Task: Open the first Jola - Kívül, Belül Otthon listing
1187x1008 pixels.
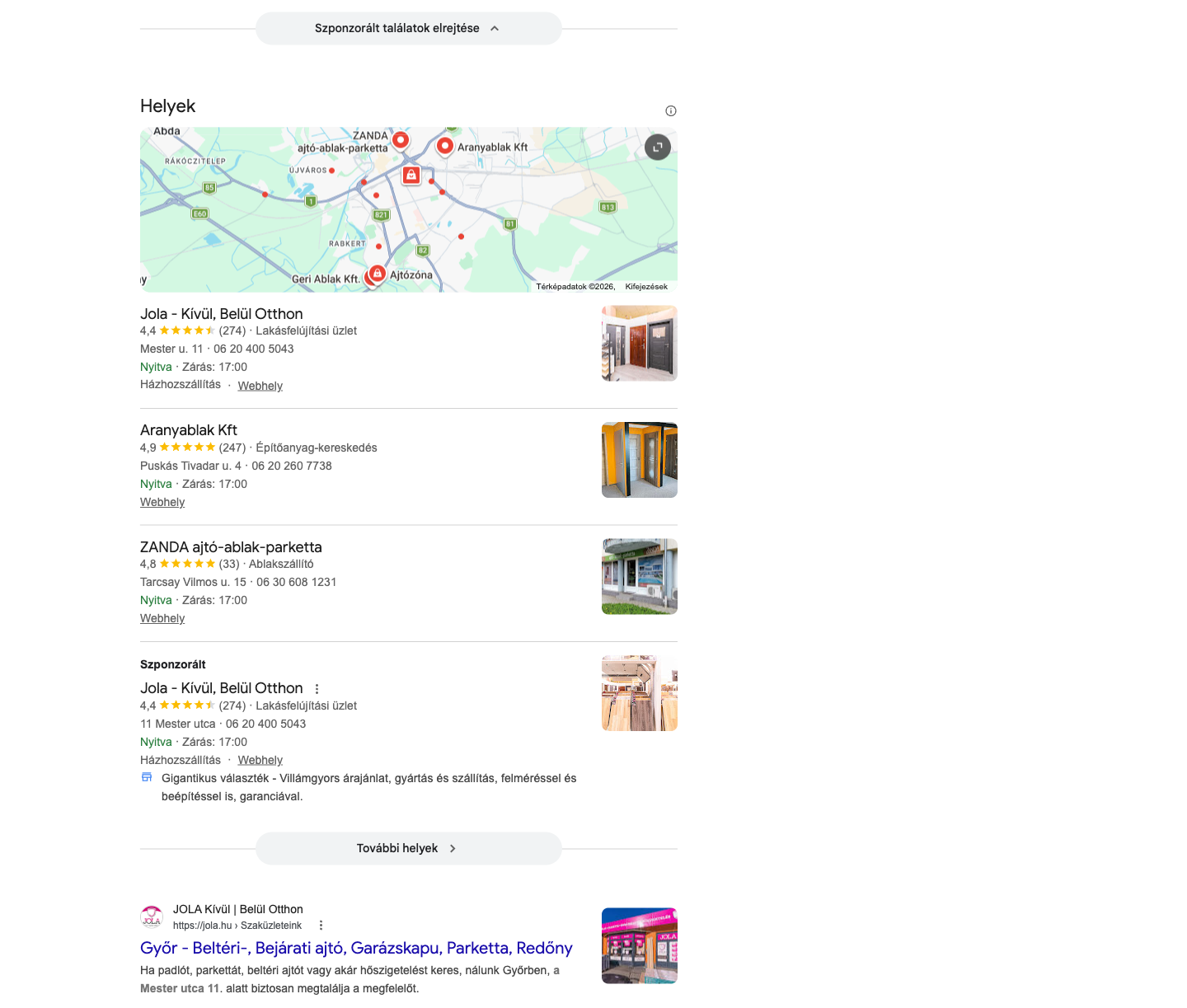Action: click(x=222, y=314)
